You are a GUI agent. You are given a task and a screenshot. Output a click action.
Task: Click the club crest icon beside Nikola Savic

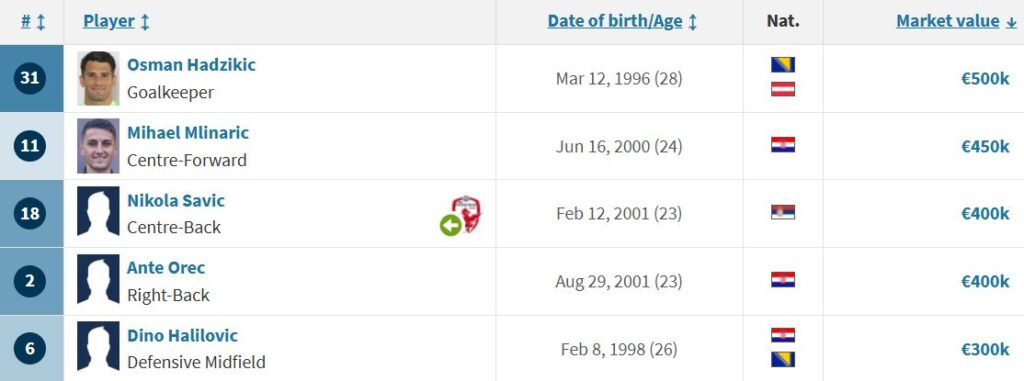466,214
